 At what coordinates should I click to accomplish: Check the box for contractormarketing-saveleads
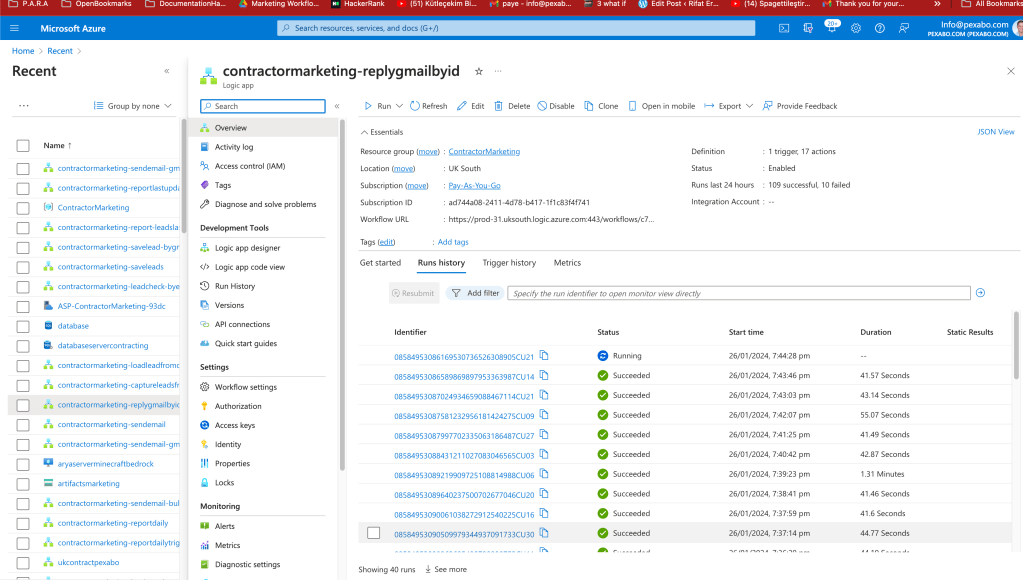tap(23, 267)
